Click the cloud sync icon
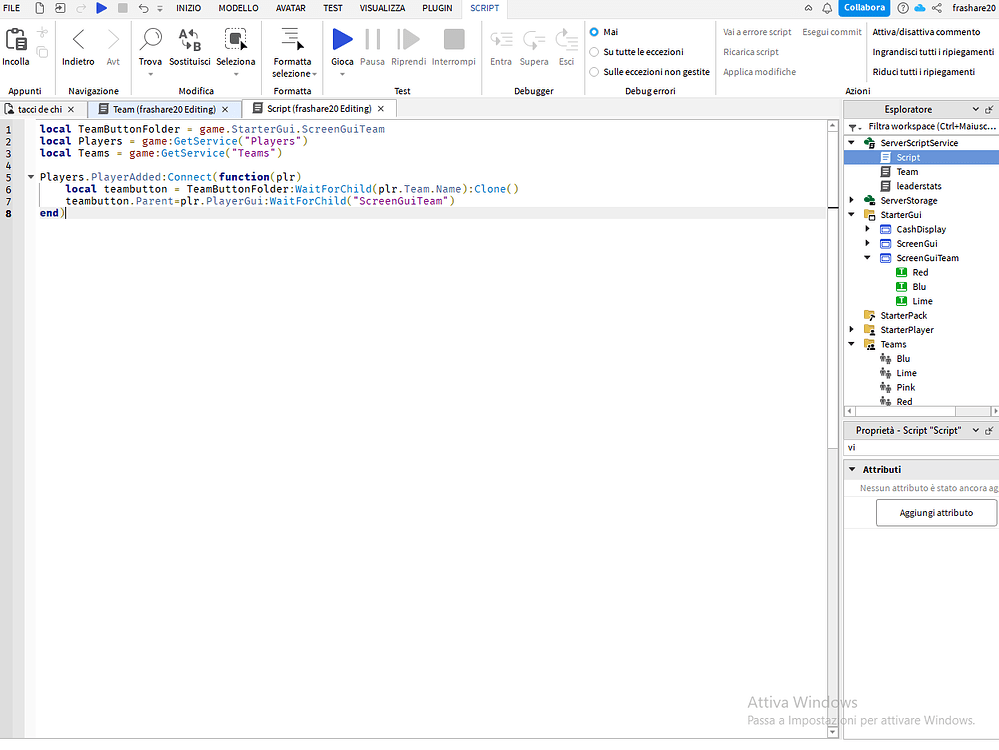Viewport: 999px width, 750px height. pos(919,8)
